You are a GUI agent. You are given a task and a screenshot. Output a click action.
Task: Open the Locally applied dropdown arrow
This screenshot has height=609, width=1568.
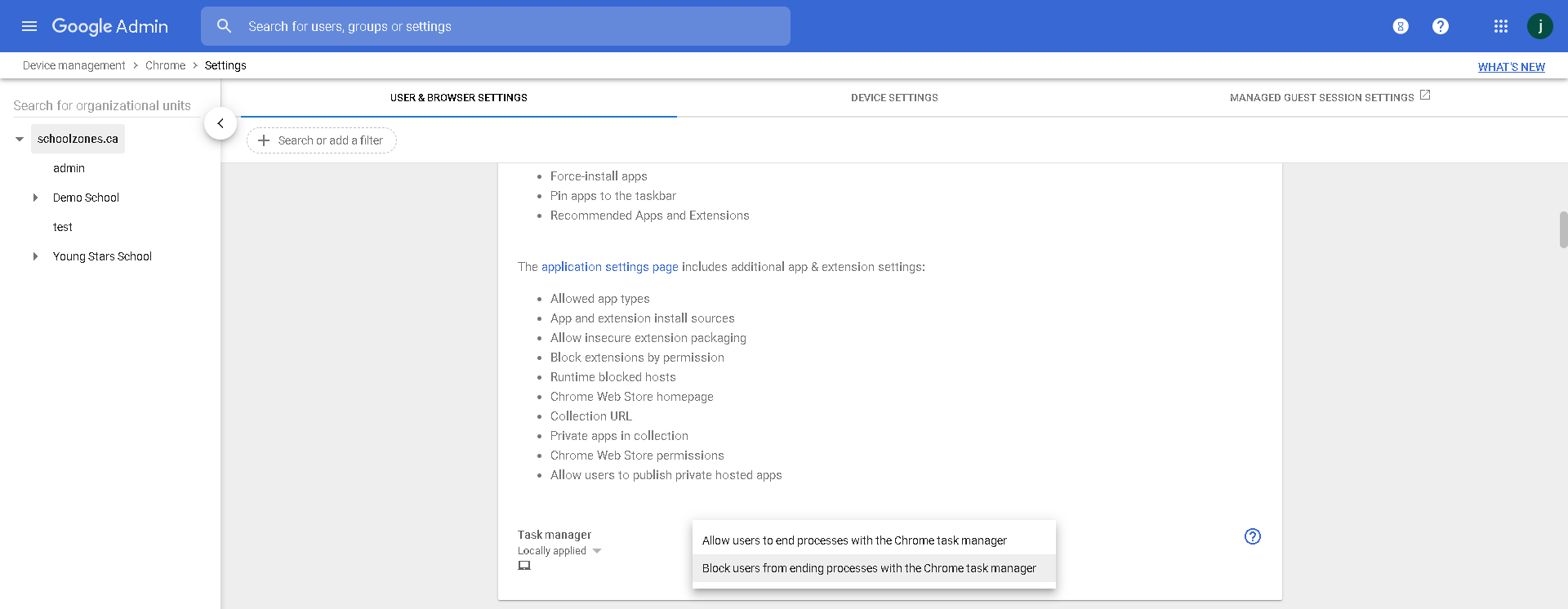[597, 551]
